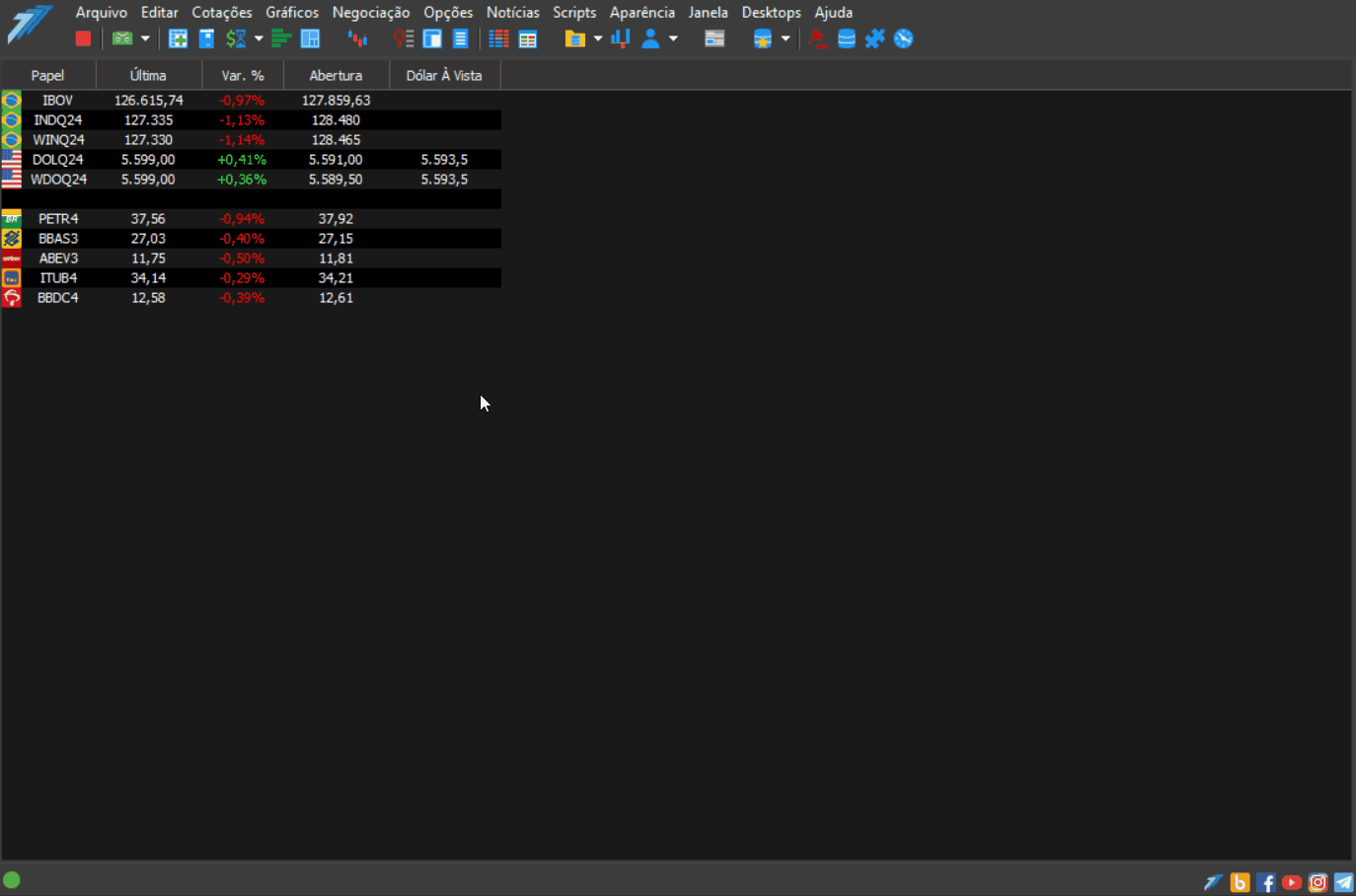Click the green banknote toolbar icon
Viewport: 1356px width, 896px height.
point(122,38)
